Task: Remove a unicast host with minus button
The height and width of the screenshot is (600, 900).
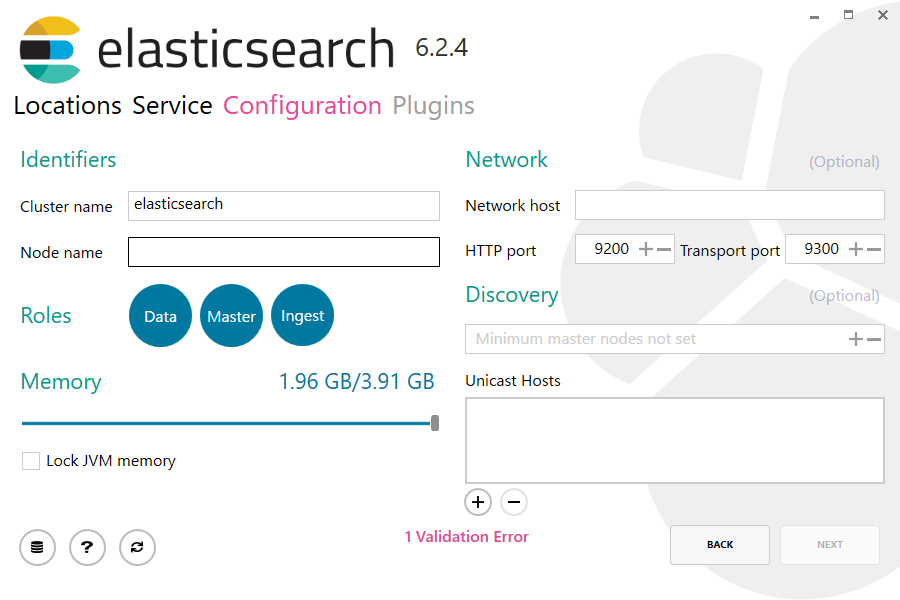Action: [x=514, y=502]
